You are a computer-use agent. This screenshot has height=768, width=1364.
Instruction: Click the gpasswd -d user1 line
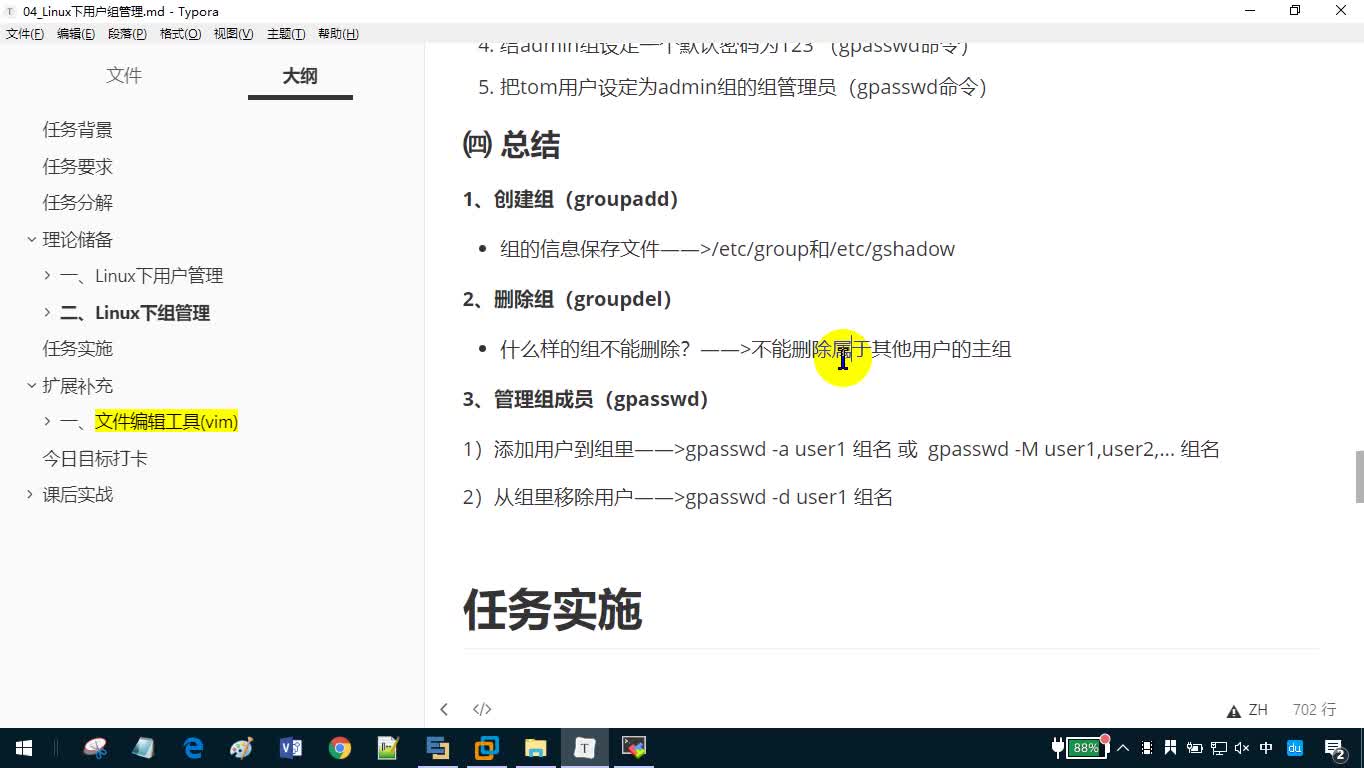click(x=678, y=497)
